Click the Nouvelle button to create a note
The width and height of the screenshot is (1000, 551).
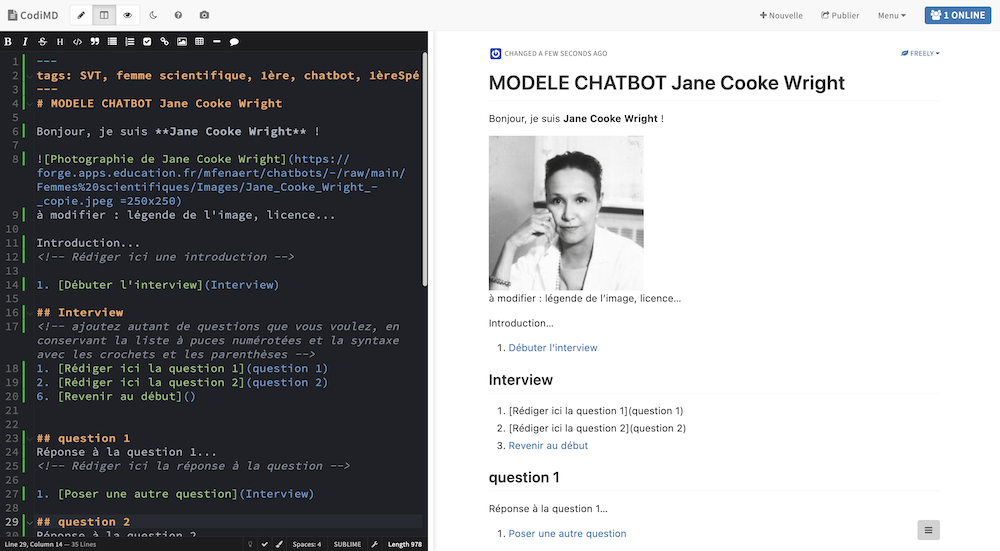tap(781, 15)
